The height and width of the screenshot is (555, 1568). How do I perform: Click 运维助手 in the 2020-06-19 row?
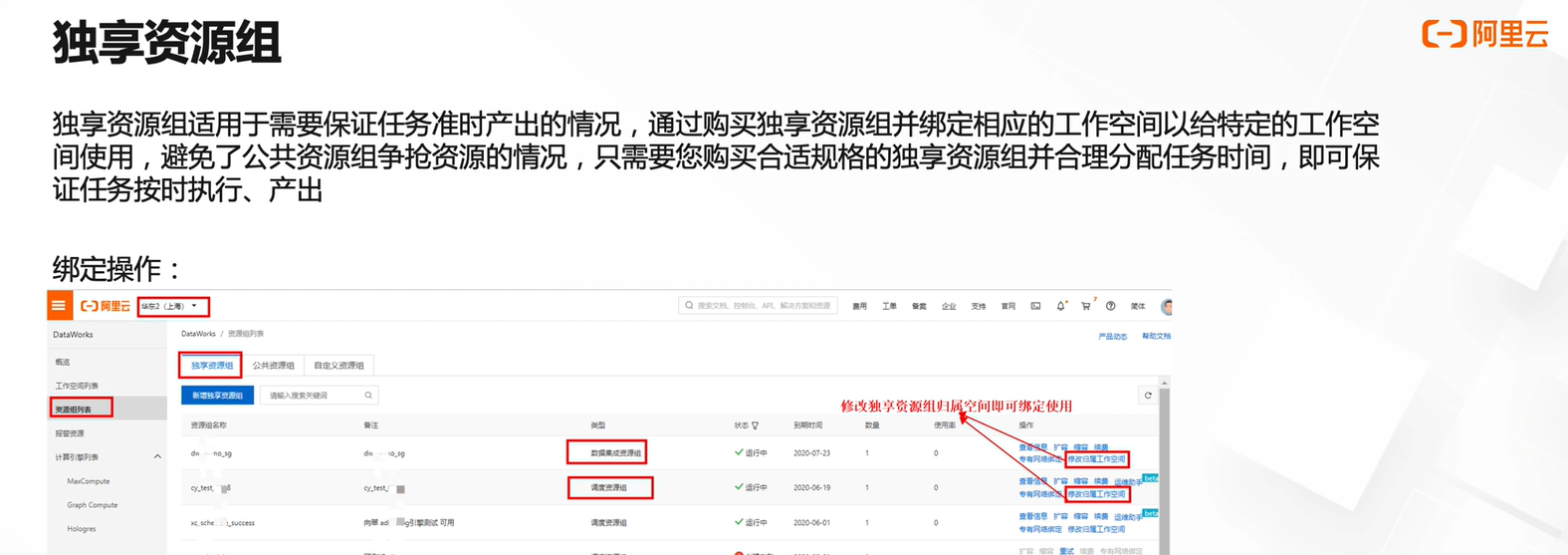[x=1128, y=482]
